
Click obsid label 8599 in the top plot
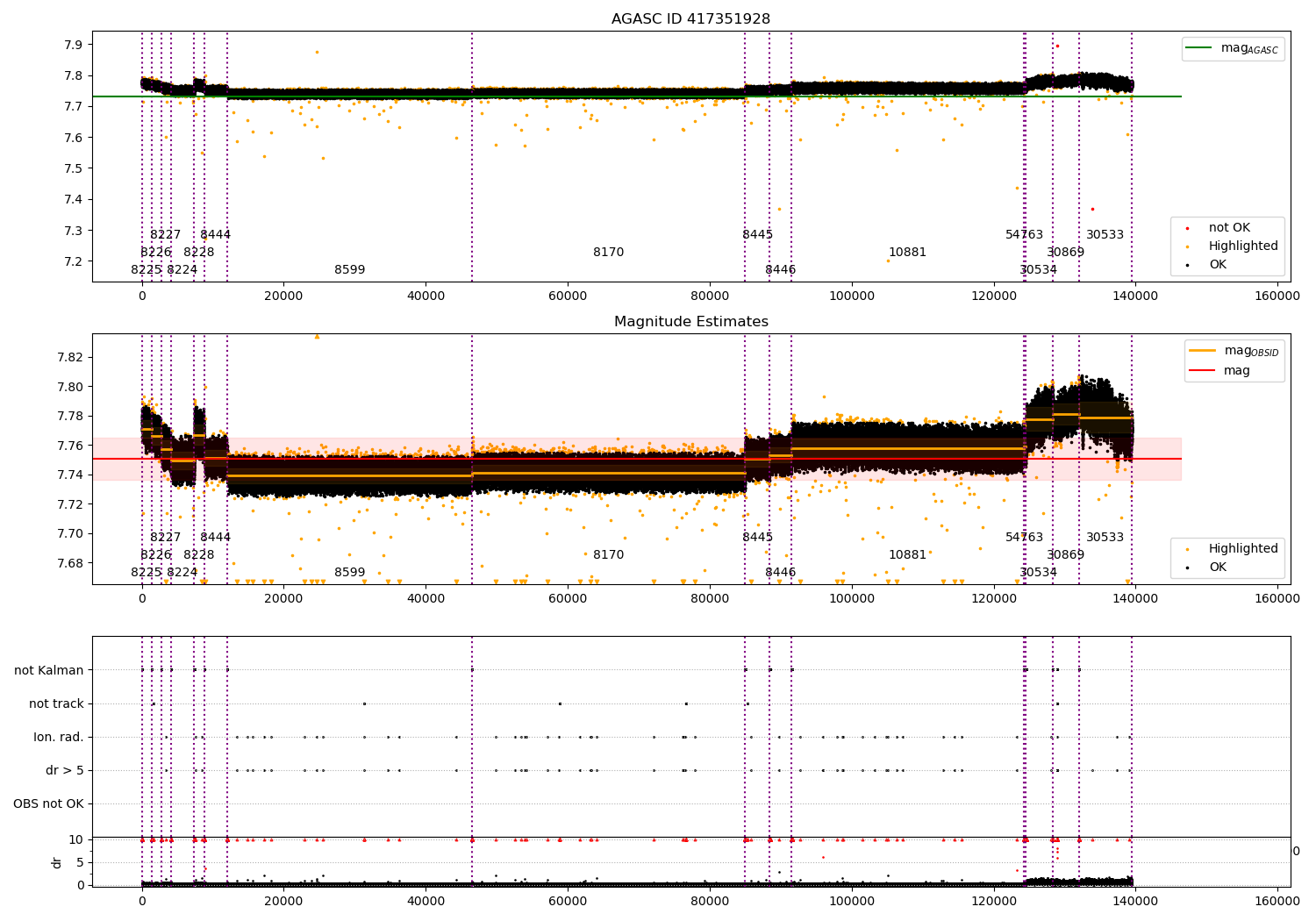coord(349,270)
